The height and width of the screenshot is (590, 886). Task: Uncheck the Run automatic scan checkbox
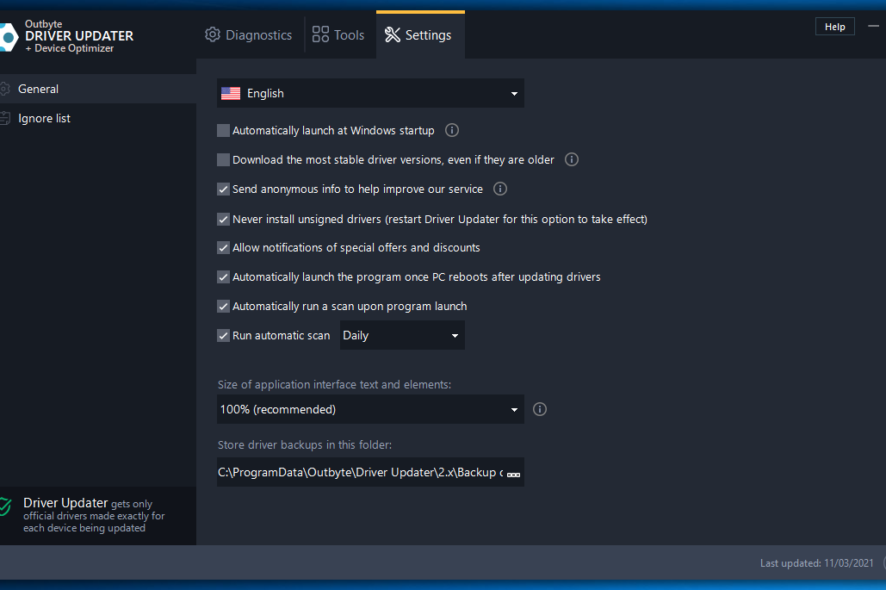pos(223,336)
